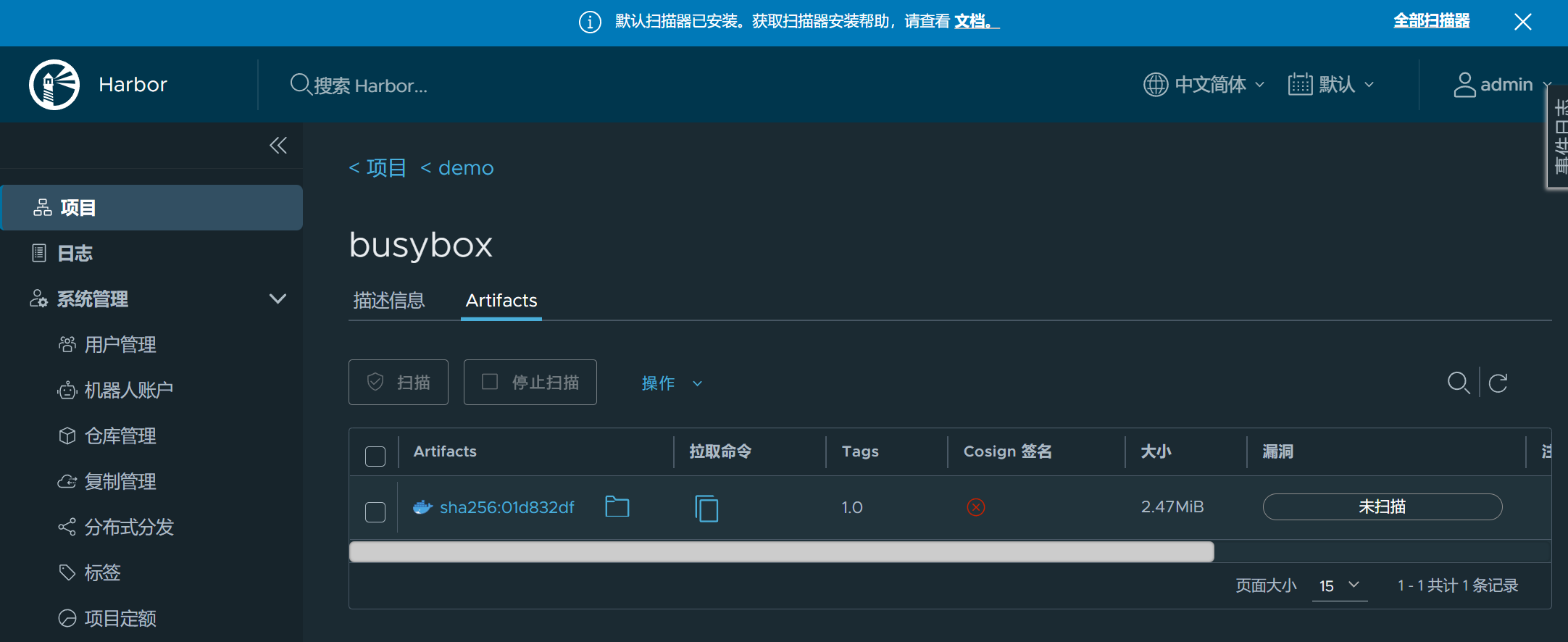This screenshot has height=642, width=1568.
Task: Collapse the sidebar with double-chevron icon
Action: (278, 146)
